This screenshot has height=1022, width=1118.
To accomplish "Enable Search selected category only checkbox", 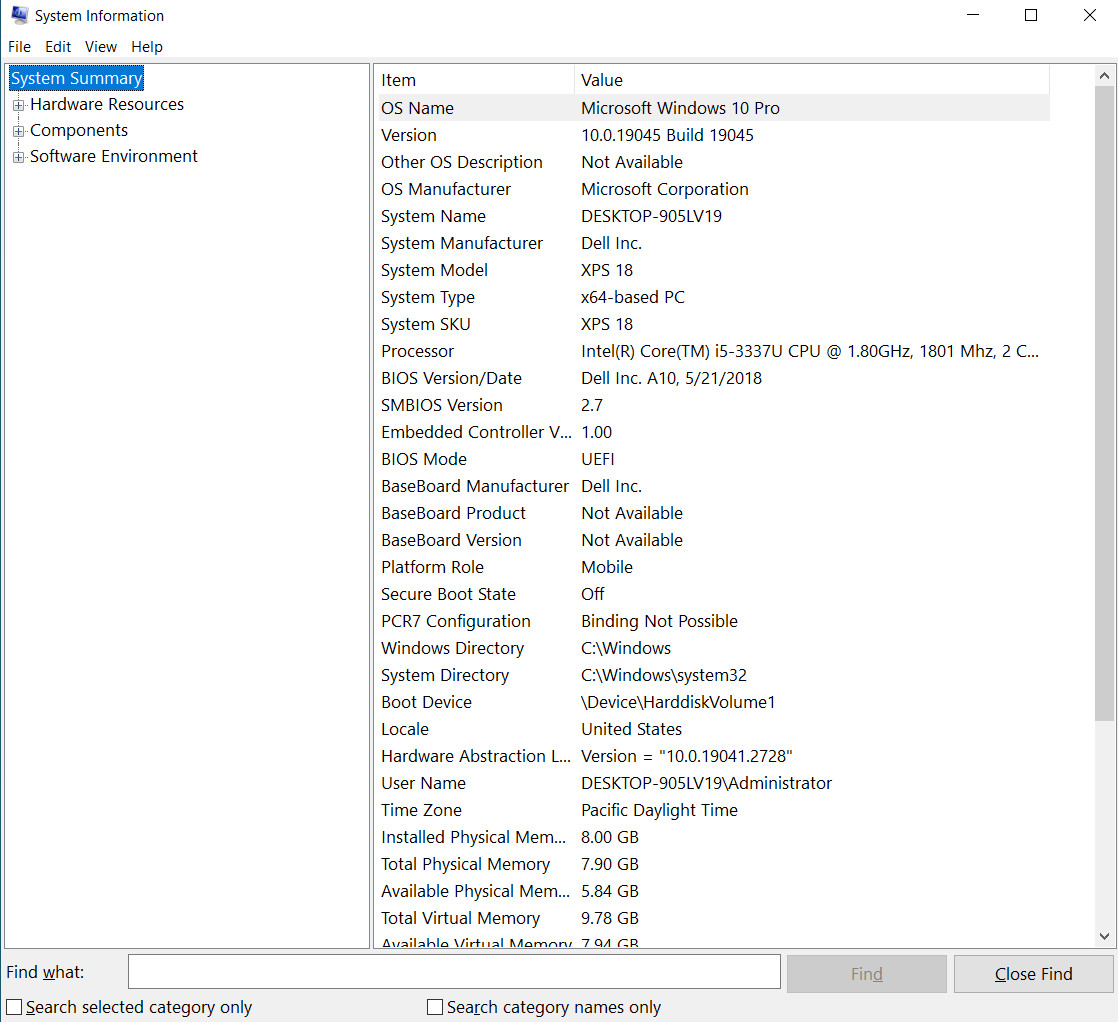I will click(14, 1007).
